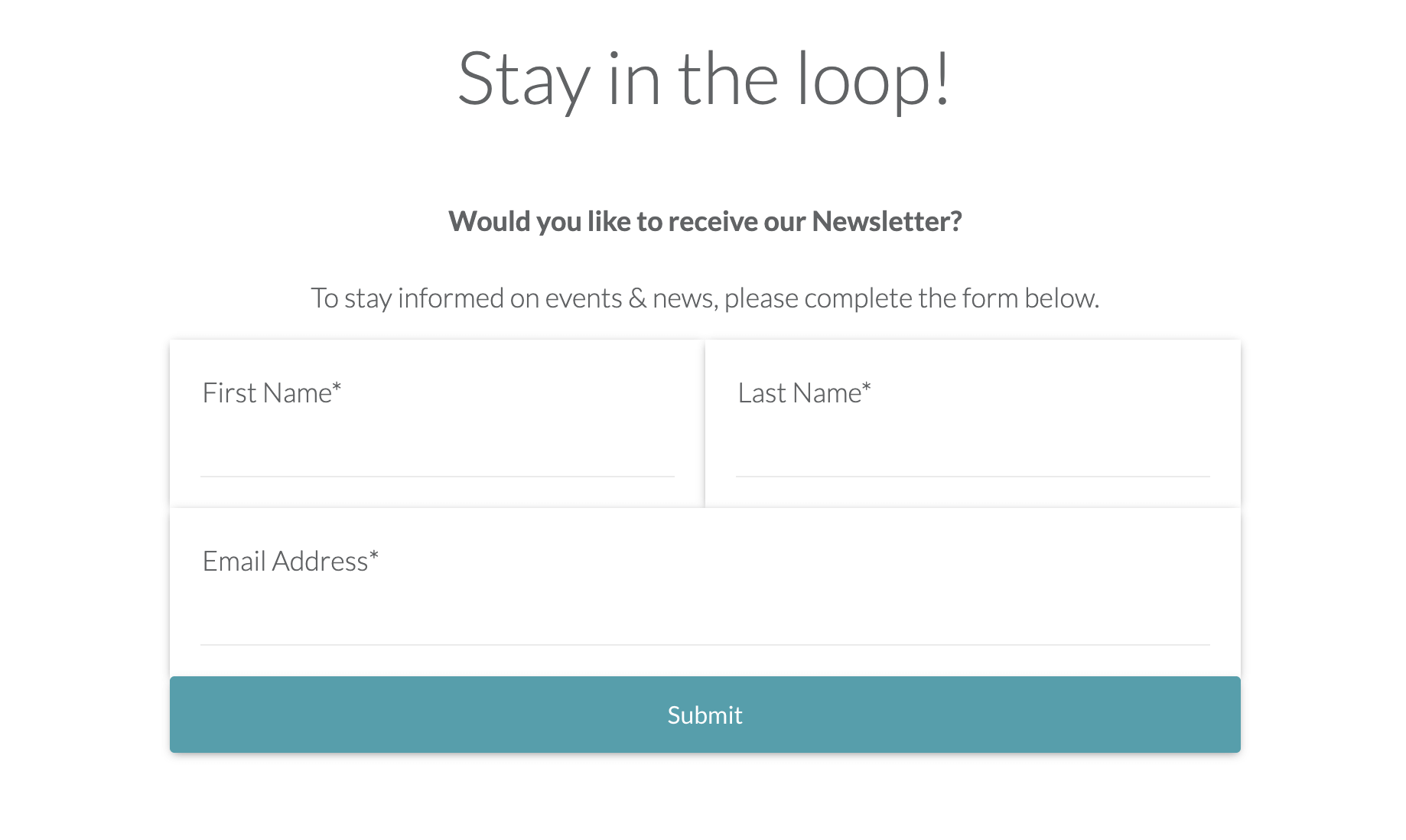
Task: Click the asterisk after Last Name
Action: click(x=867, y=387)
